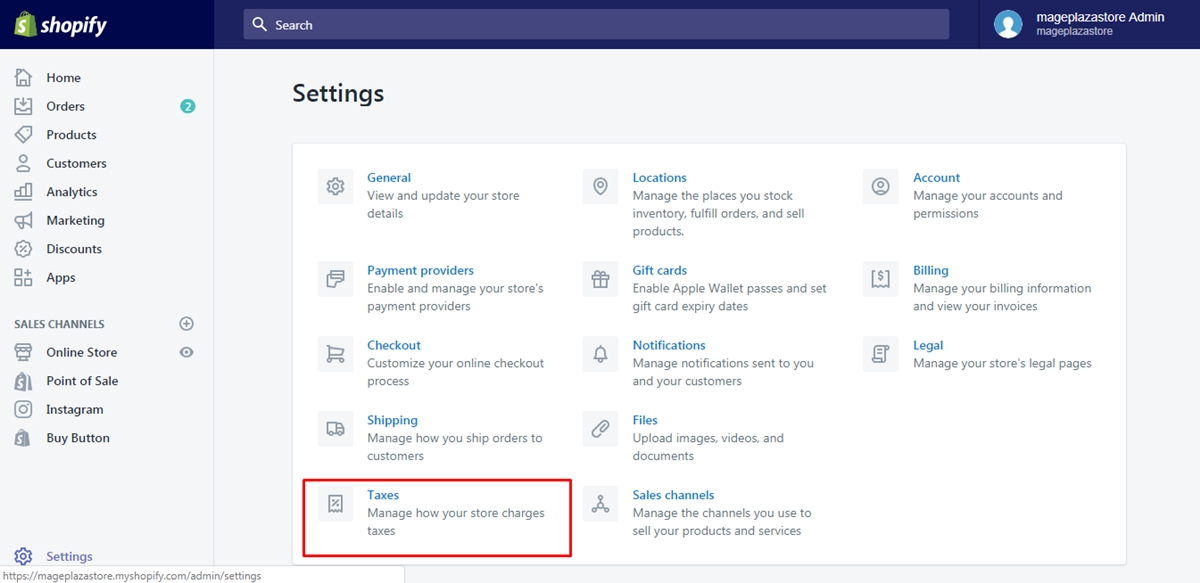Open the Payment providers link
Viewport: 1200px width, 583px height.
tap(420, 270)
